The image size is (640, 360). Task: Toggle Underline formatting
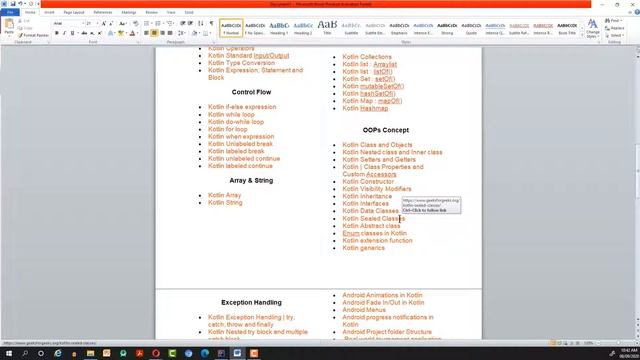pos(72,33)
